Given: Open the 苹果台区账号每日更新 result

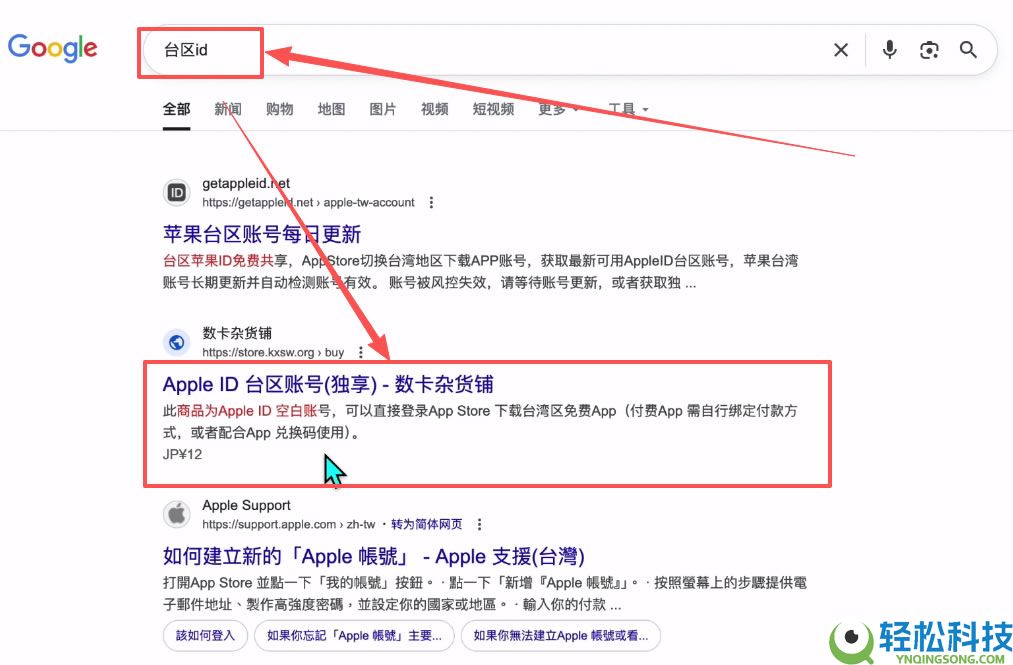Looking at the screenshot, I should (263, 231).
